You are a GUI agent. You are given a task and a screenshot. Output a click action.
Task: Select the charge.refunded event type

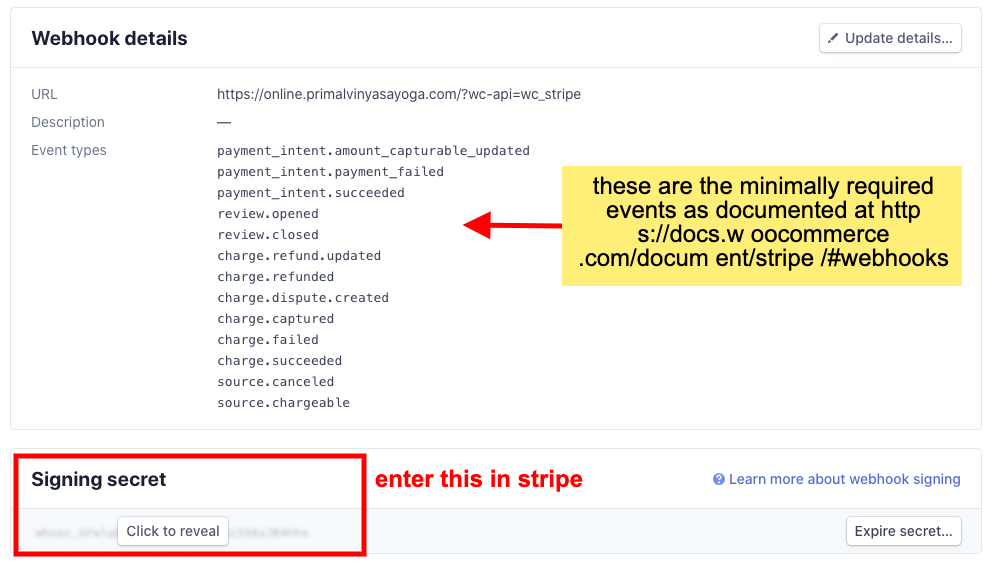(x=275, y=277)
